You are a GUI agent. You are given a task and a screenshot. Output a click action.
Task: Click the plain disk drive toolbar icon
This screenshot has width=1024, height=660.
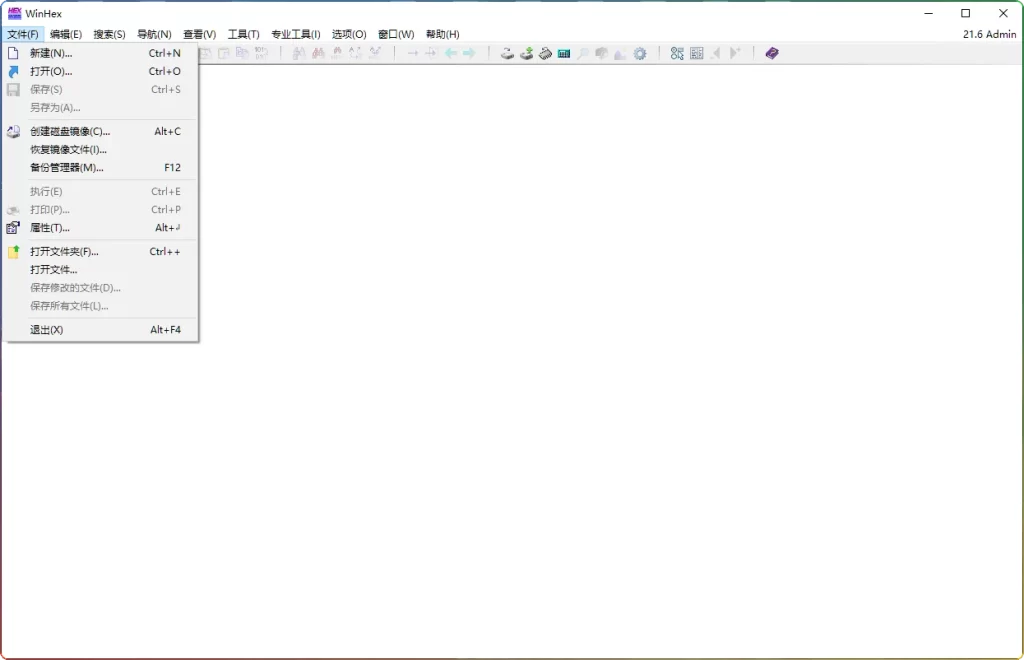[x=507, y=54]
